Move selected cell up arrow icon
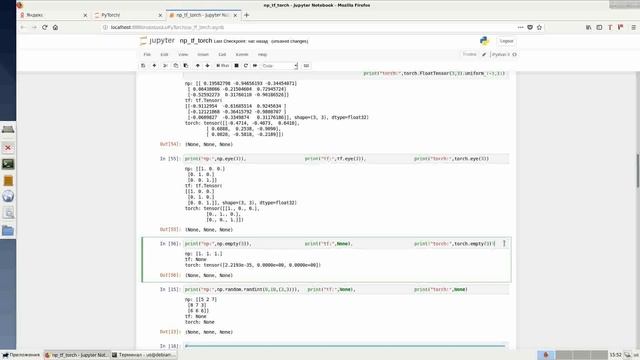The width and height of the screenshot is (640, 360). coord(198,66)
